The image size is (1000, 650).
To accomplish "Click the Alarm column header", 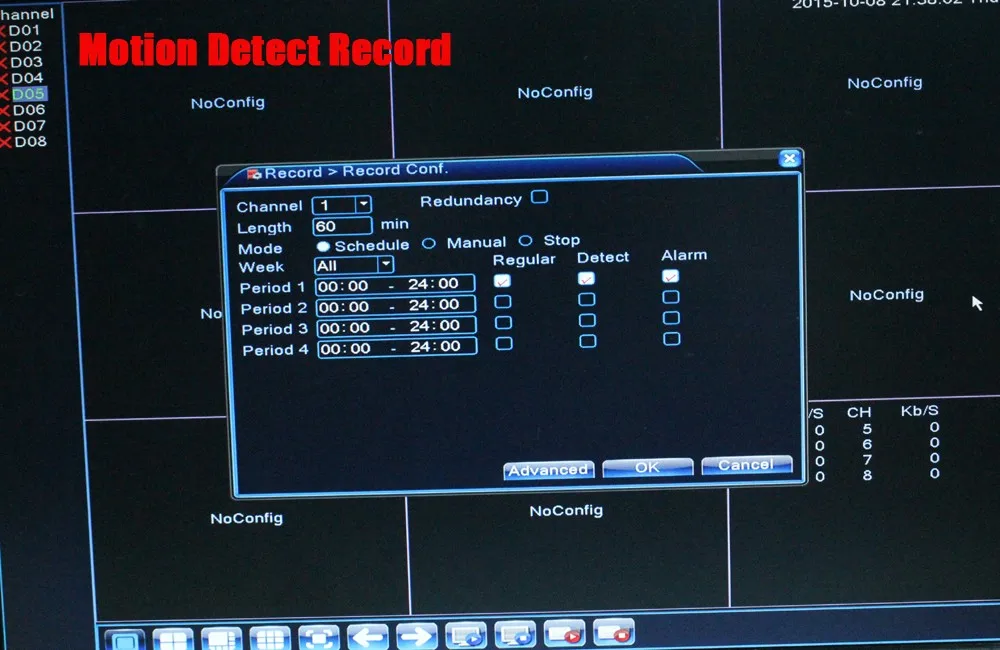I will click(x=684, y=255).
